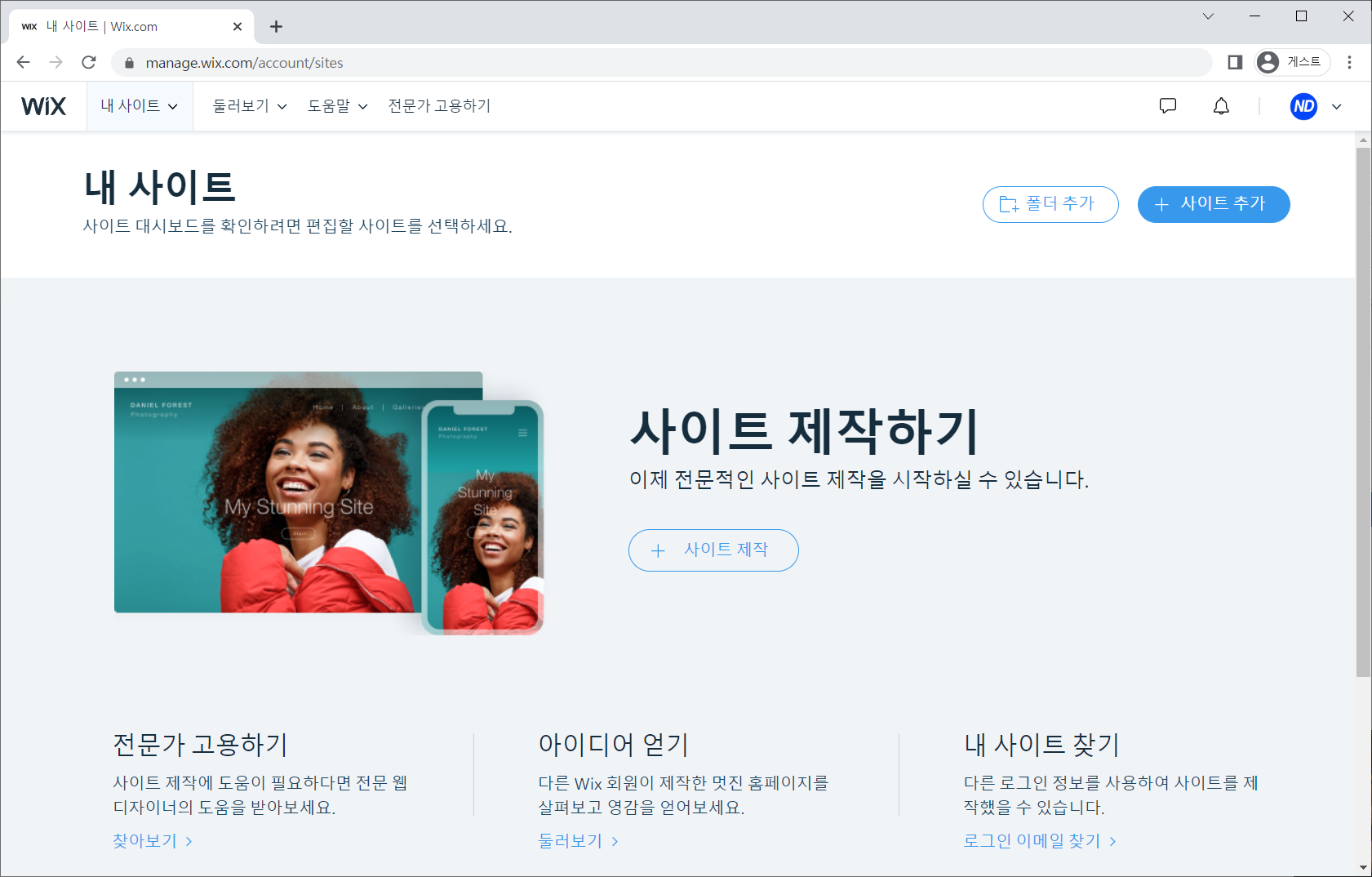Click the scrollbar down arrow
Viewport: 1372px width, 877px height.
tap(1364, 868)
